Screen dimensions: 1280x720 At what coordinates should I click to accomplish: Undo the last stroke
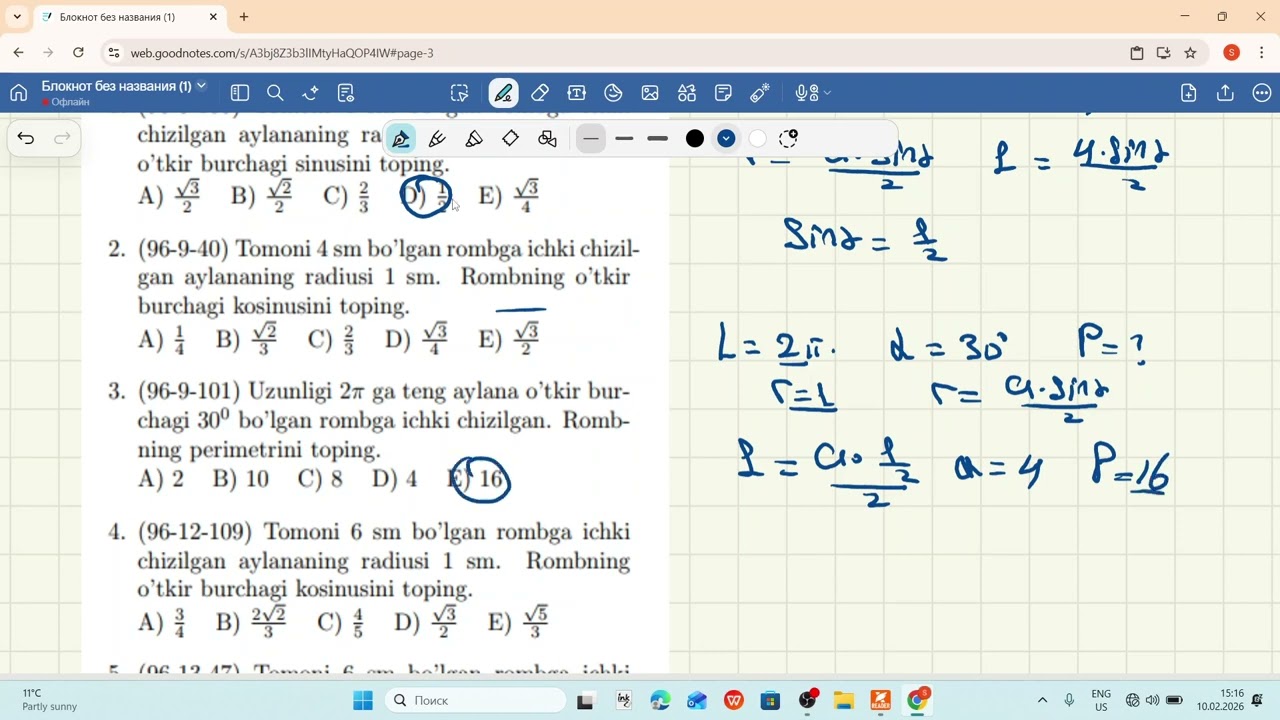point(26,138)
